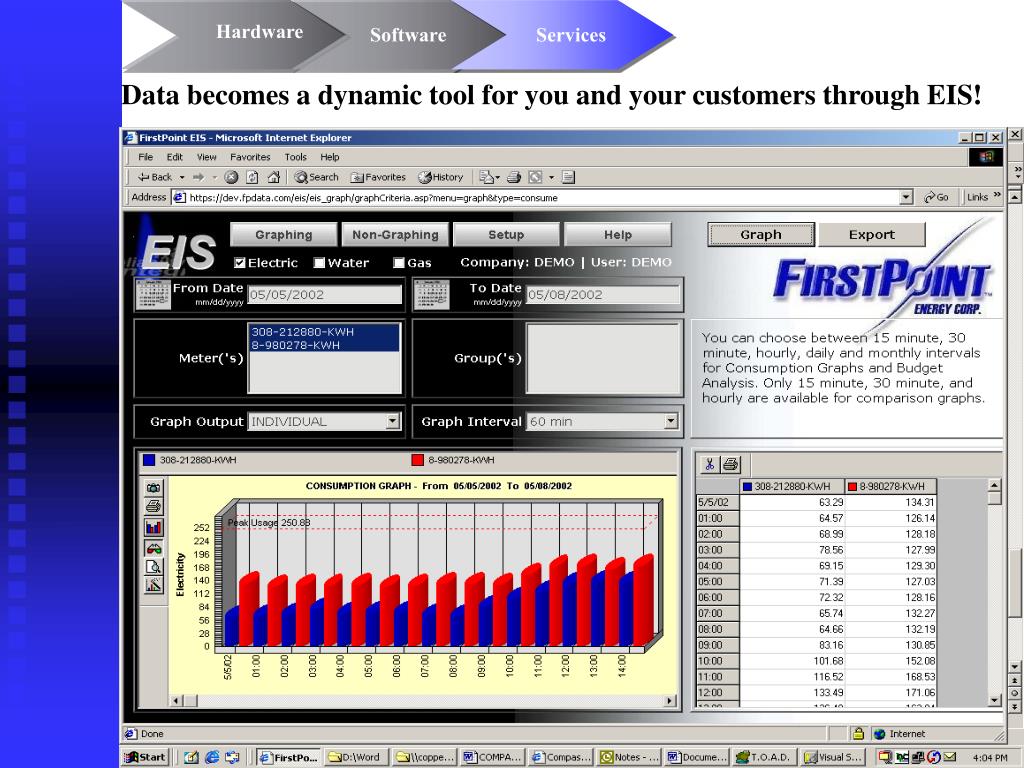Viewport: 1024px width, 768px height.
Task: Click graph horizontal scrollbar right arrow
Action: tap(669, 701)
